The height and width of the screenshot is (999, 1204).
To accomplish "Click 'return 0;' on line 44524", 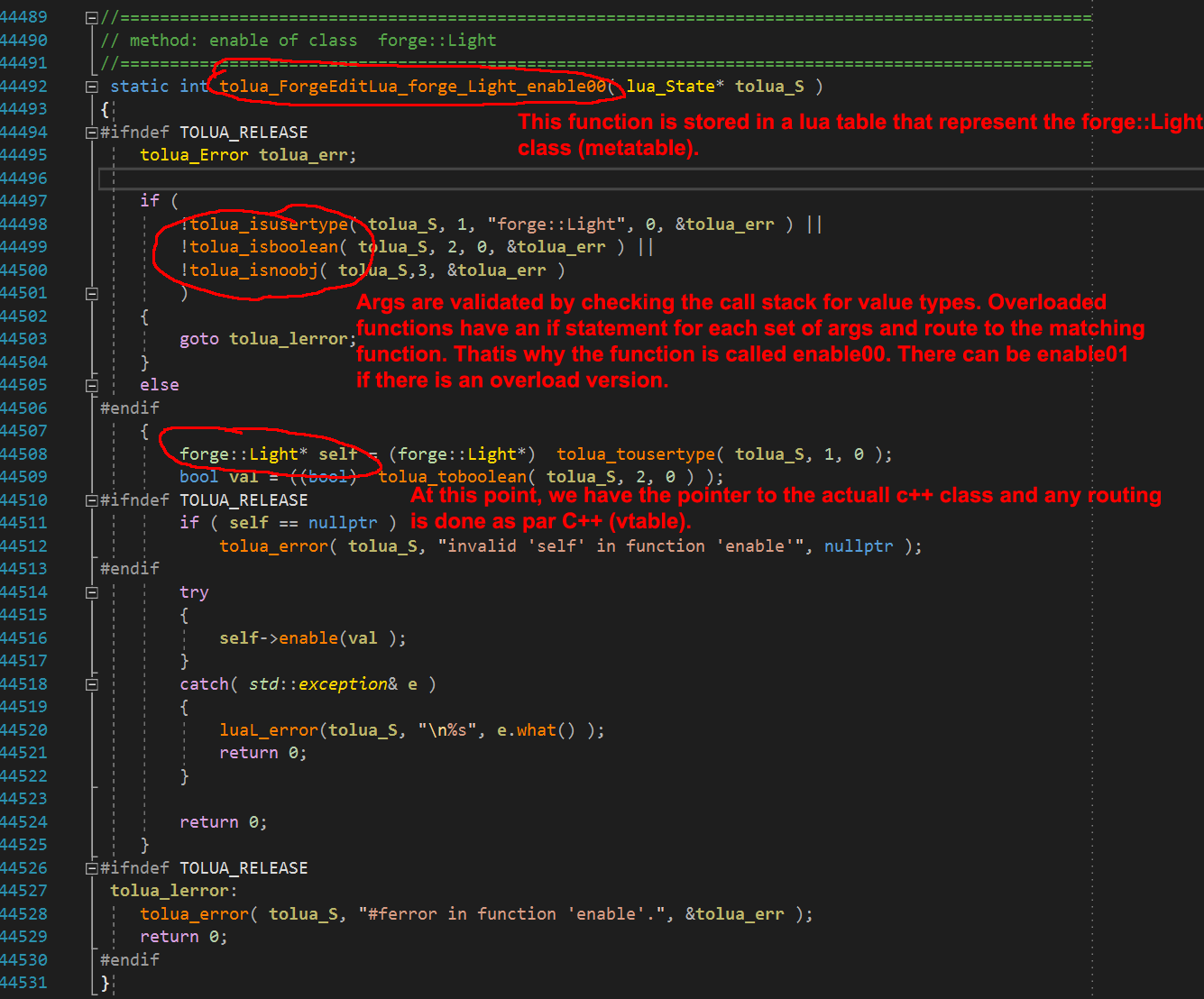I will coord(224,822).
